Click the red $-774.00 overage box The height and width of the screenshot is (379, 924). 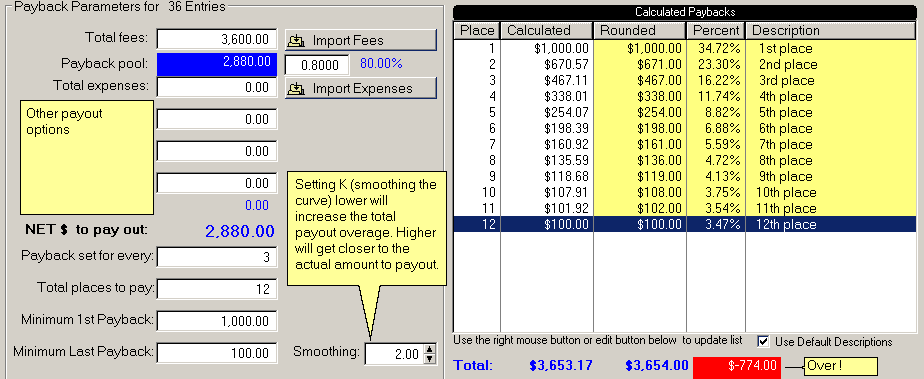tap(737, 366)
